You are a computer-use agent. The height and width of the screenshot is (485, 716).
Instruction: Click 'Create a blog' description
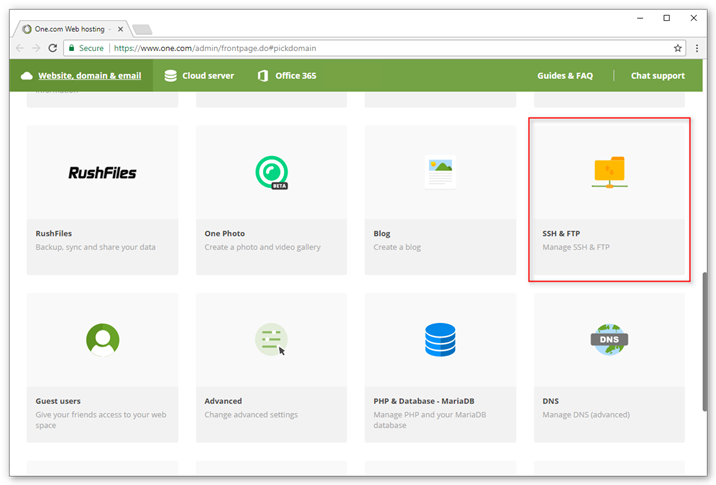(397, 247)
